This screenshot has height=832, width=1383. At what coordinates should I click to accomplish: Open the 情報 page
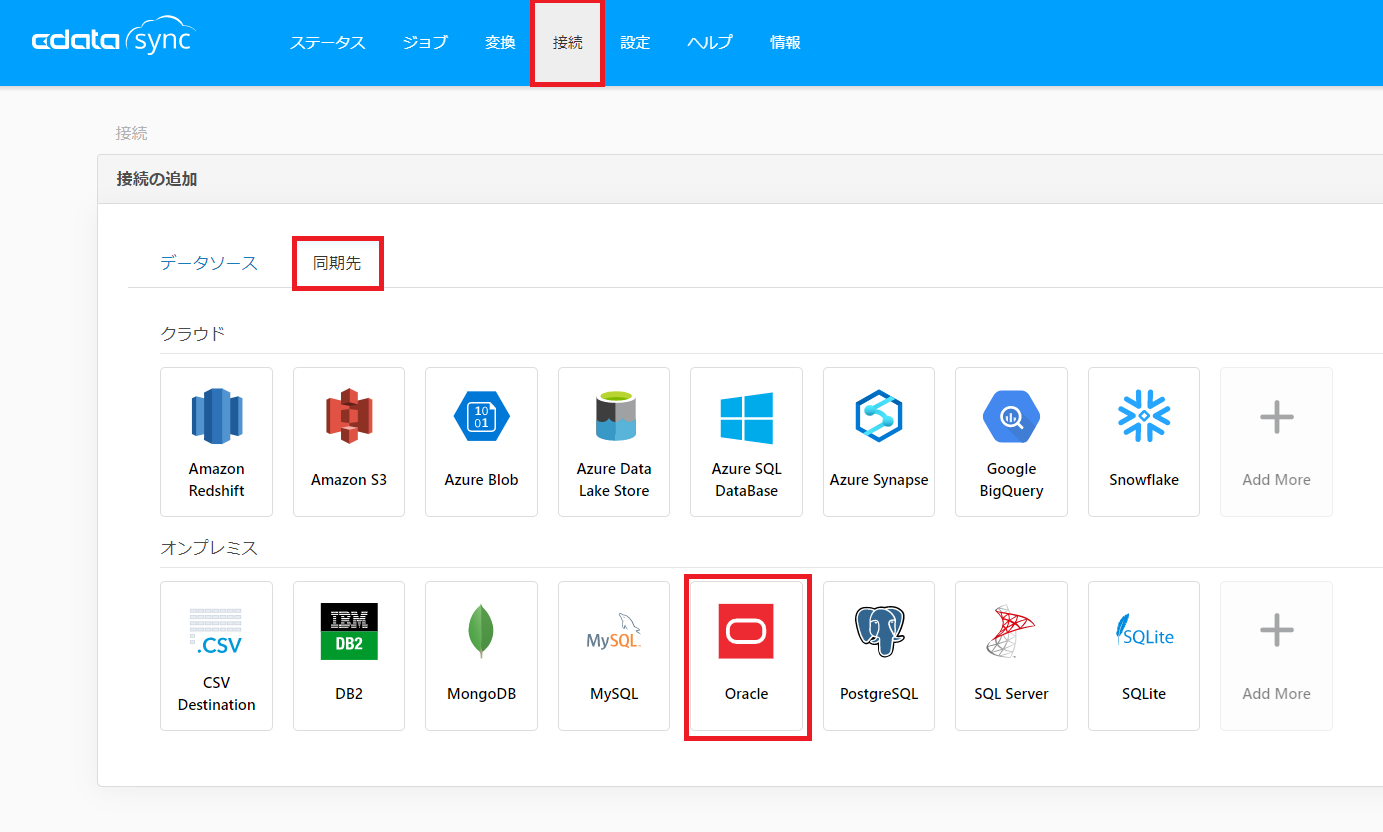click(785, 43)
